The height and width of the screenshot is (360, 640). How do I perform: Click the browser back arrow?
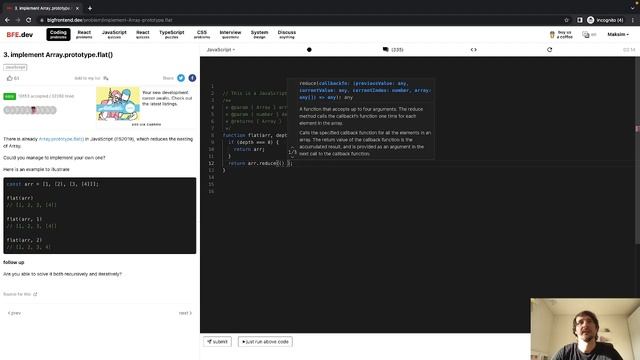pos(7,20)
